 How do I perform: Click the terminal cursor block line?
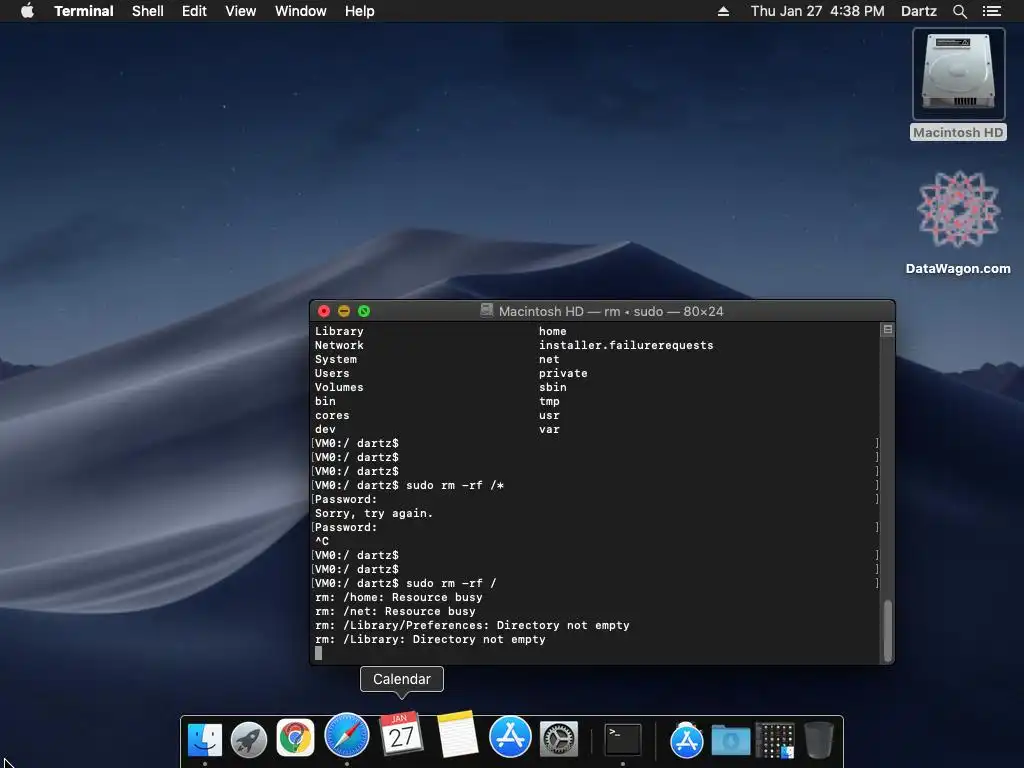click(x=319, y=653)
